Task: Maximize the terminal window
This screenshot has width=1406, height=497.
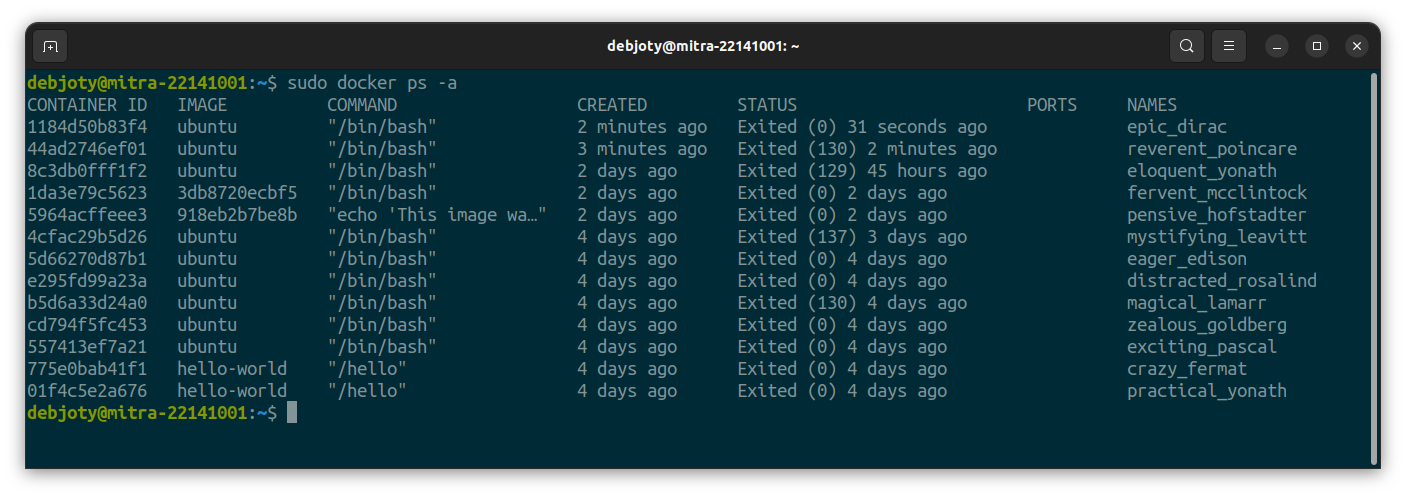Action: coord(1317,46)
